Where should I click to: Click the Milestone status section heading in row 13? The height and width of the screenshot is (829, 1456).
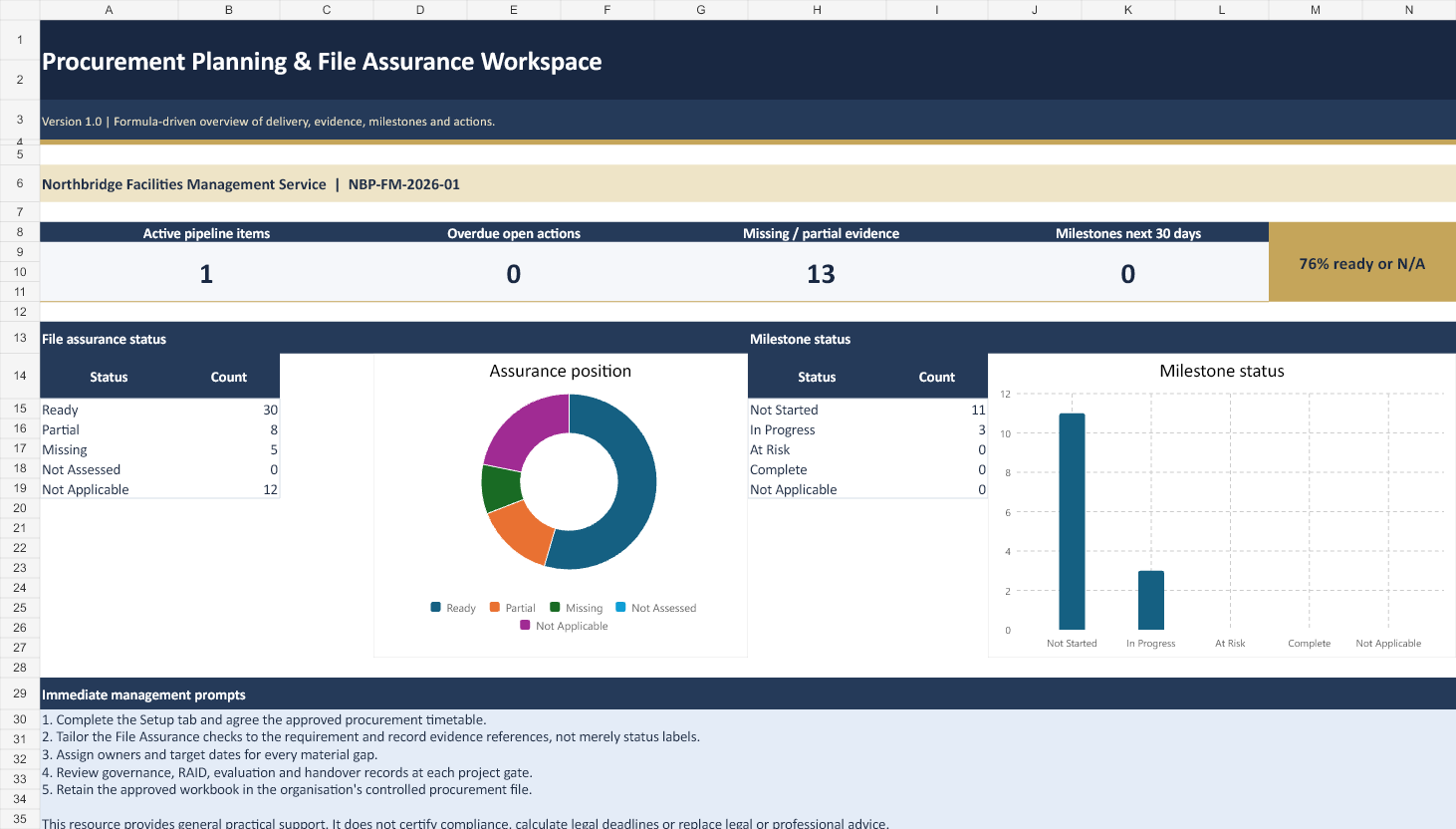click(x=800, y=339)
